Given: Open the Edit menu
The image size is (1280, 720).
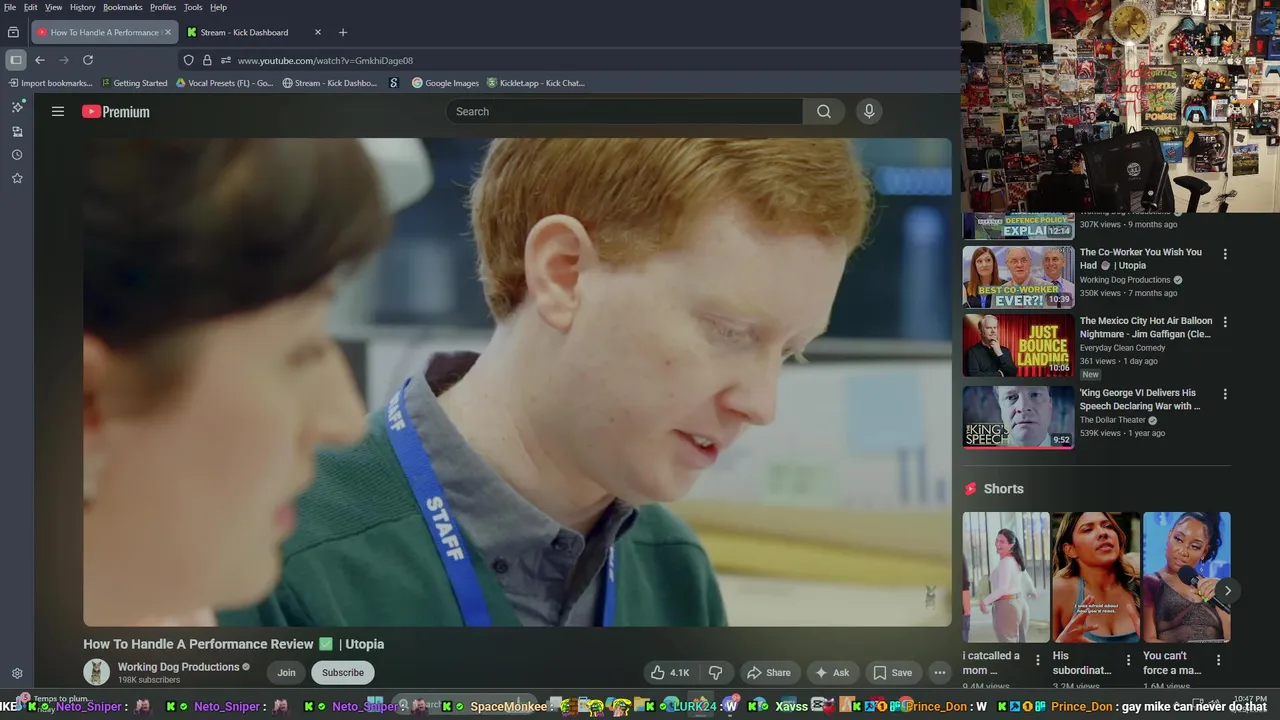Looking at the screenshot, I should 31,7.
